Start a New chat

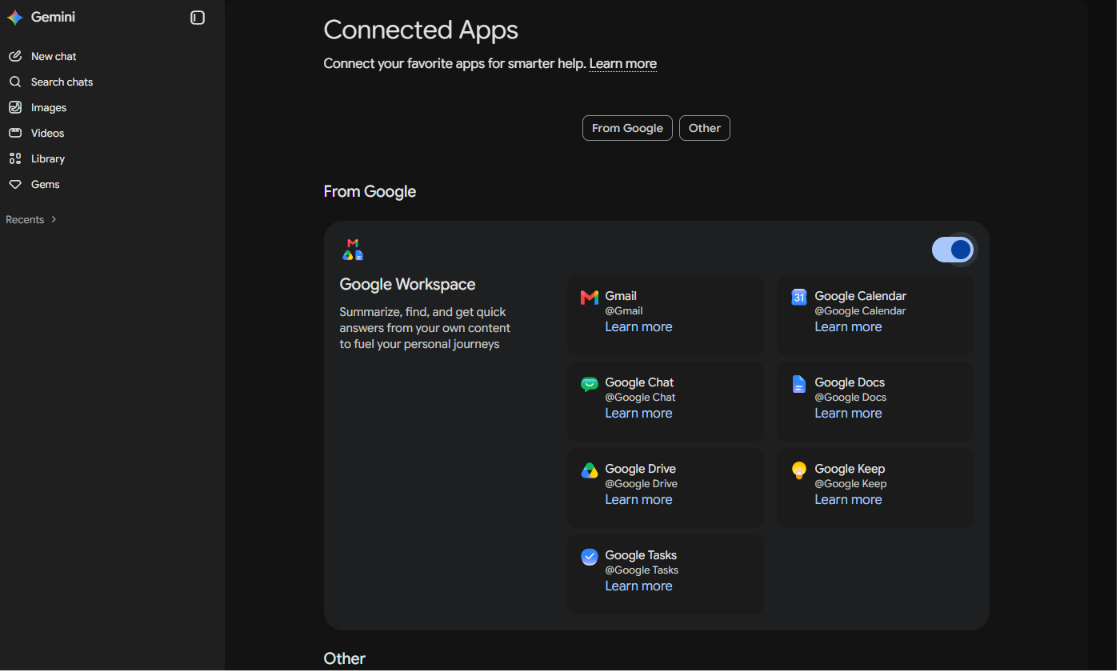click(x=53, y=56)
